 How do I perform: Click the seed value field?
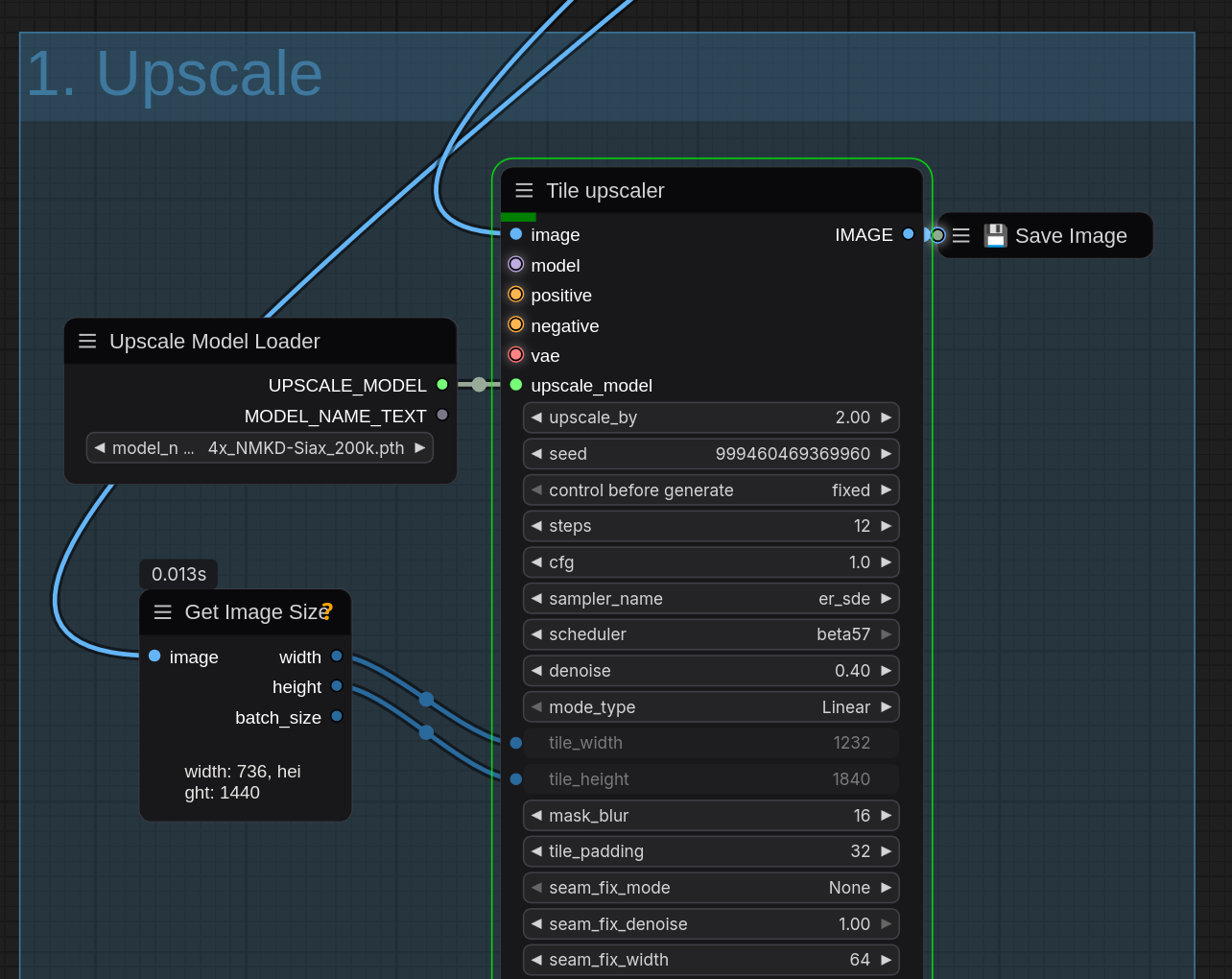(710, 454)
